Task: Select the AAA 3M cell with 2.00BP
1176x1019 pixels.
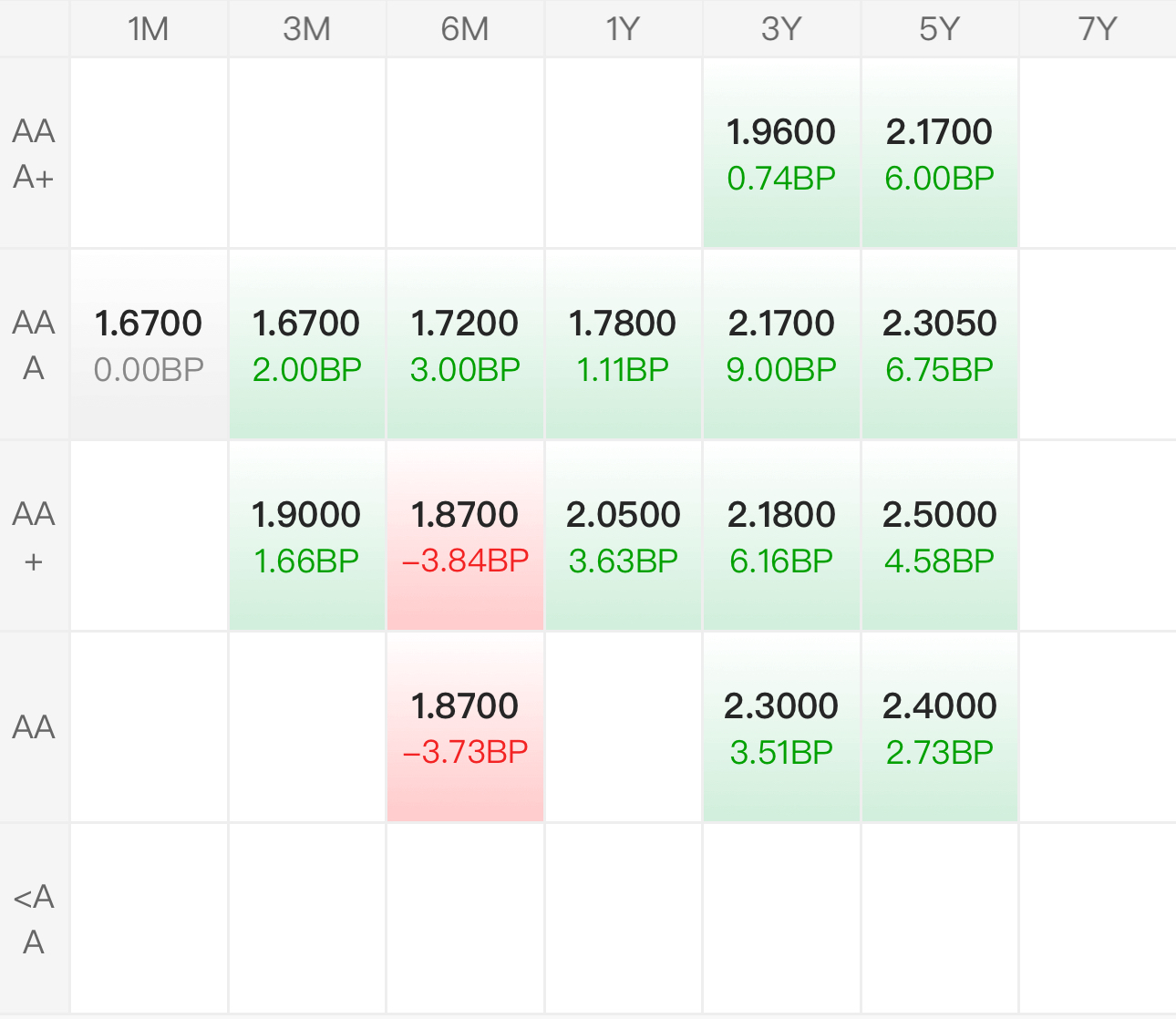Action: click(307, 345)
